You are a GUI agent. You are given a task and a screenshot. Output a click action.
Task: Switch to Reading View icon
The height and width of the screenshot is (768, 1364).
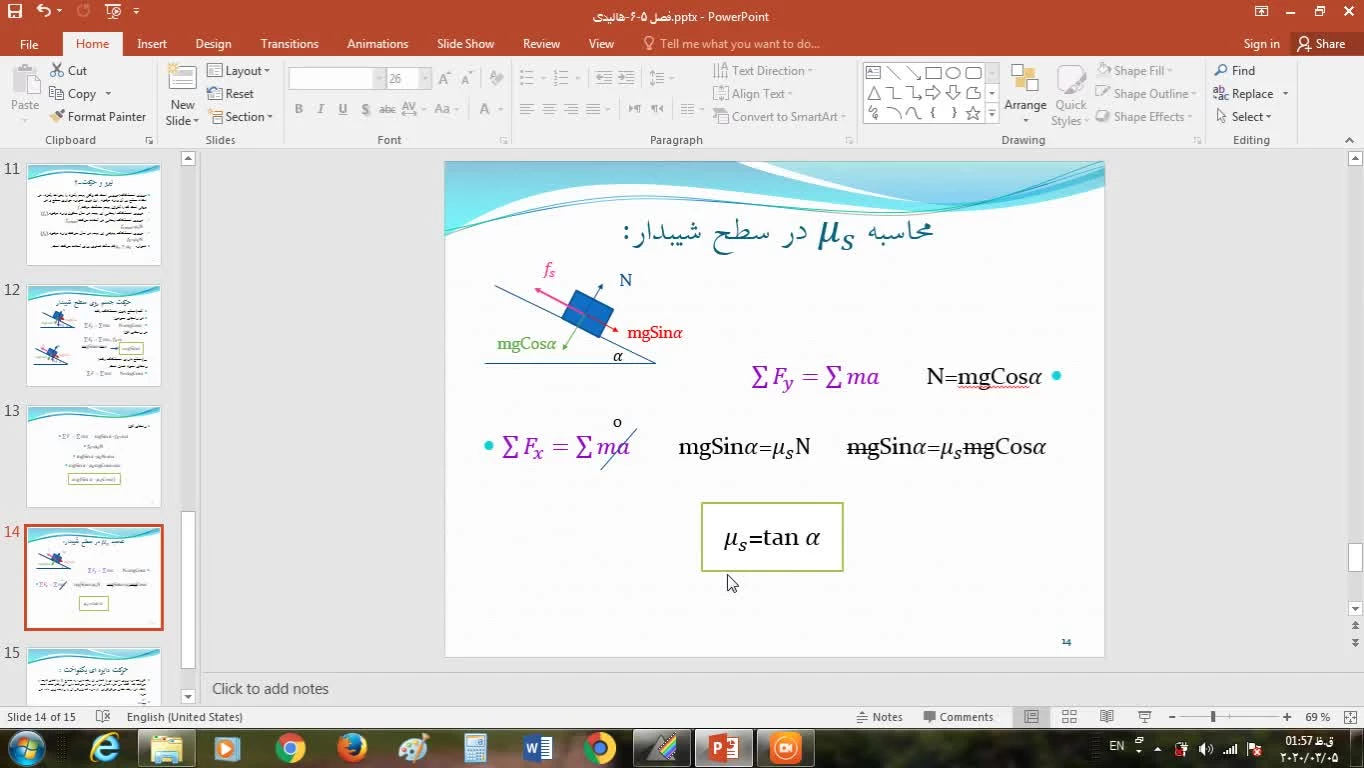pyautogui.click(x=1107, y=717)
